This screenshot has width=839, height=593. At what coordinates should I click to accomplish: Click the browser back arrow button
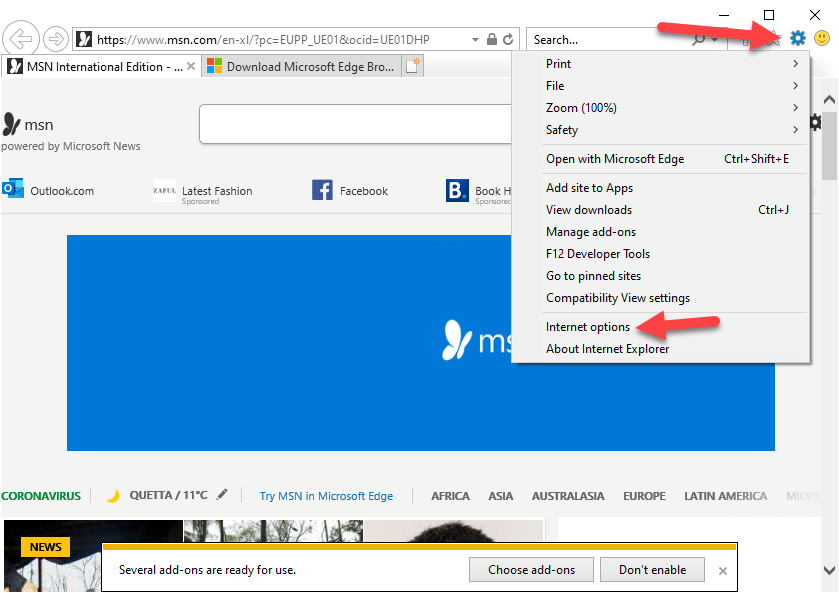point(20,39)
